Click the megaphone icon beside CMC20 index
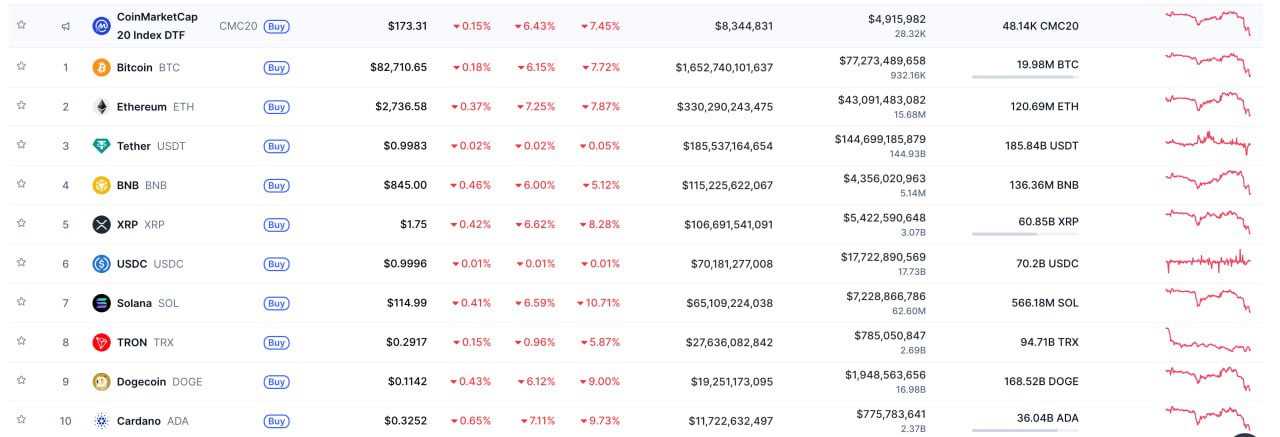The image size is (1280, 437). [66, 26]
